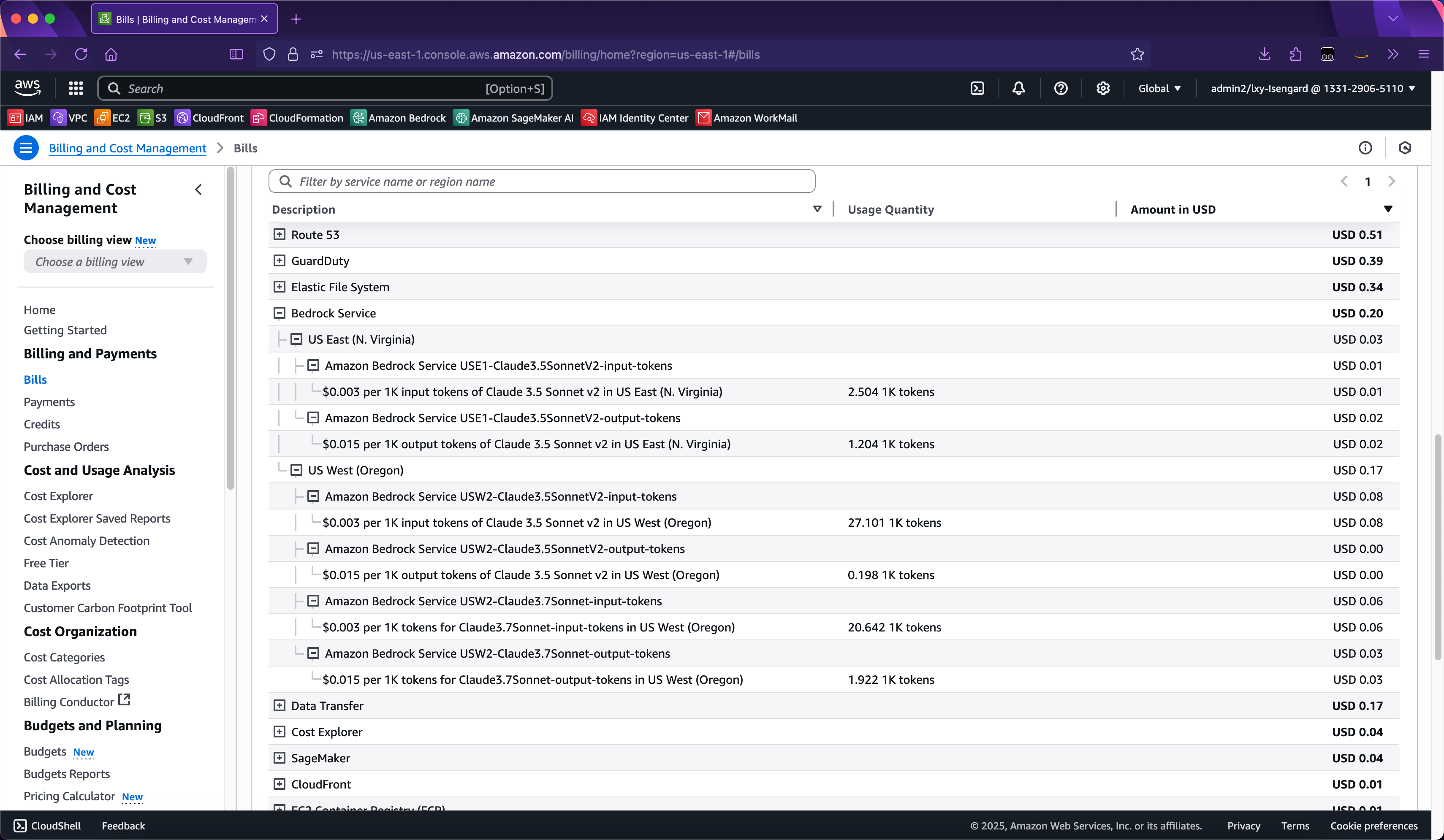Collapse USE1-Claude3.5SonnetV2-input-tokens row
Viewport: 1444px width, 840px height.
coord(313,365)
